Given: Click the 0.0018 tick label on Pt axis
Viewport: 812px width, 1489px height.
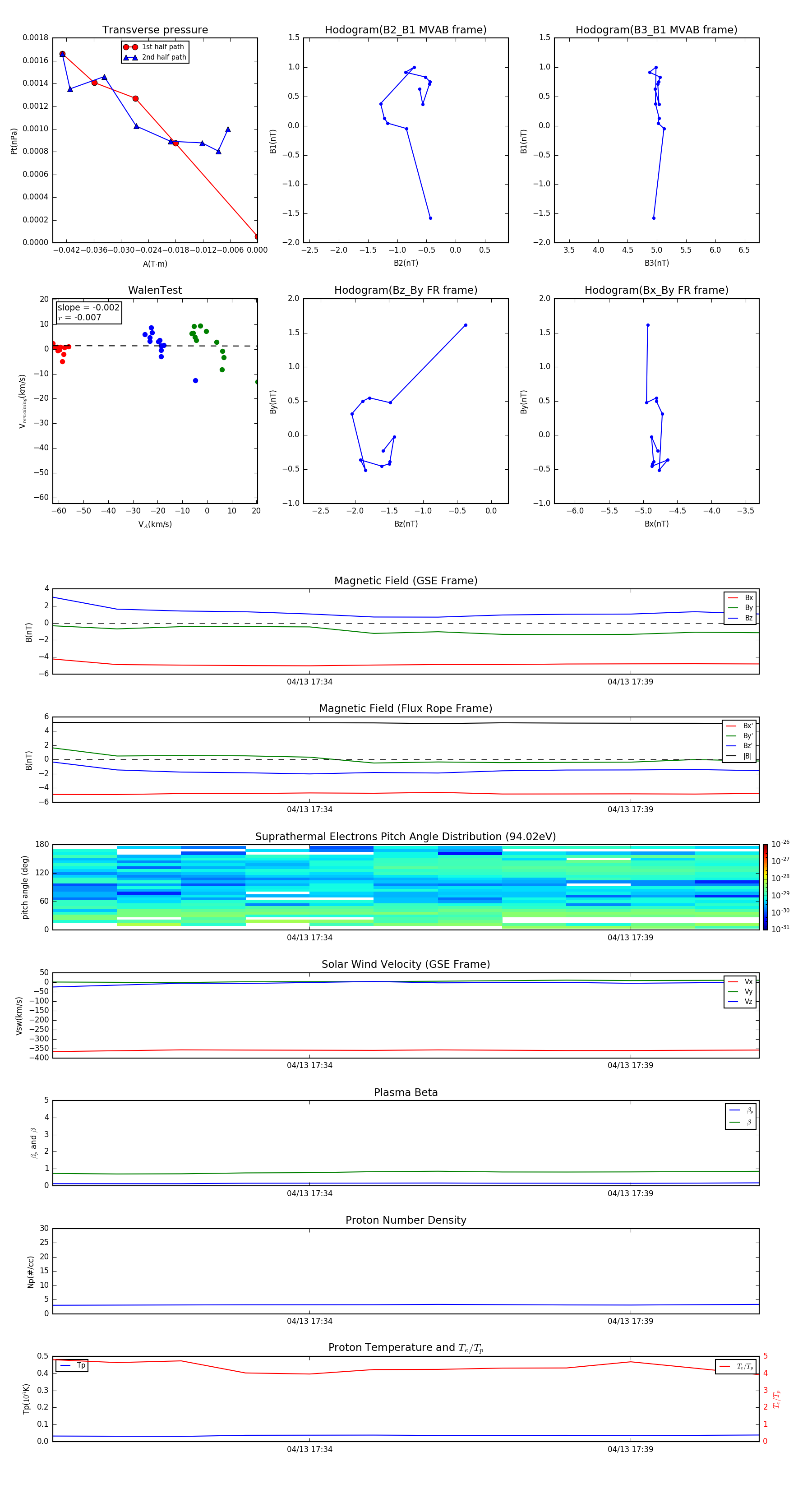Looking at the screenshot, I should pos(35,37).
